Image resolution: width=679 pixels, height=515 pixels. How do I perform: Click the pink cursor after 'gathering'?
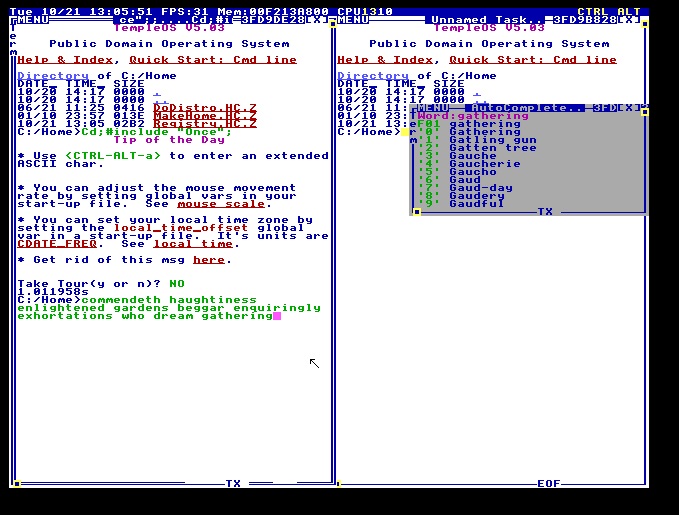click(277, 316)
